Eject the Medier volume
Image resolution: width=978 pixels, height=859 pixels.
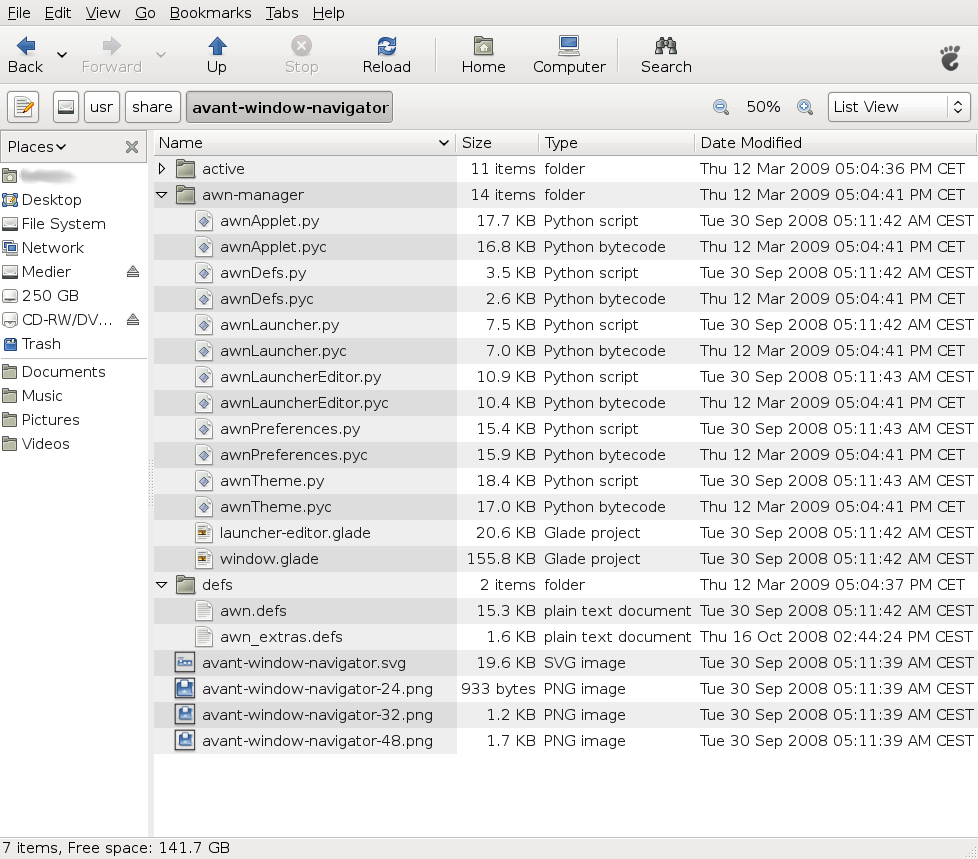coord(133,271)
